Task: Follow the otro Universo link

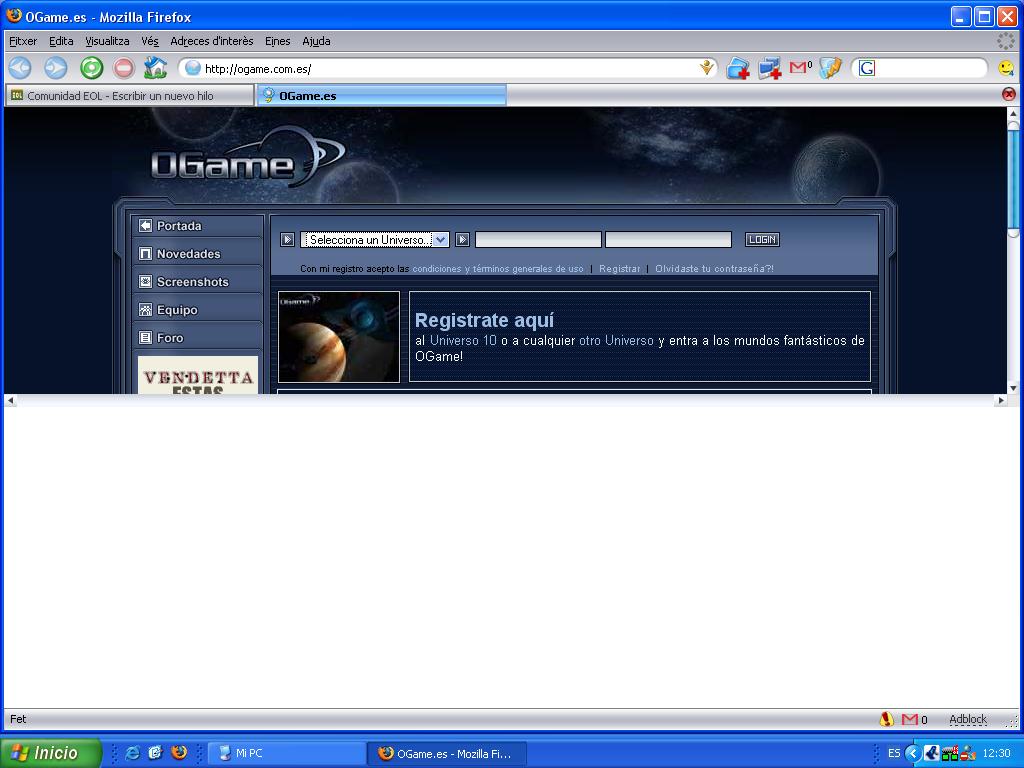Action: (x=616, y=340)
